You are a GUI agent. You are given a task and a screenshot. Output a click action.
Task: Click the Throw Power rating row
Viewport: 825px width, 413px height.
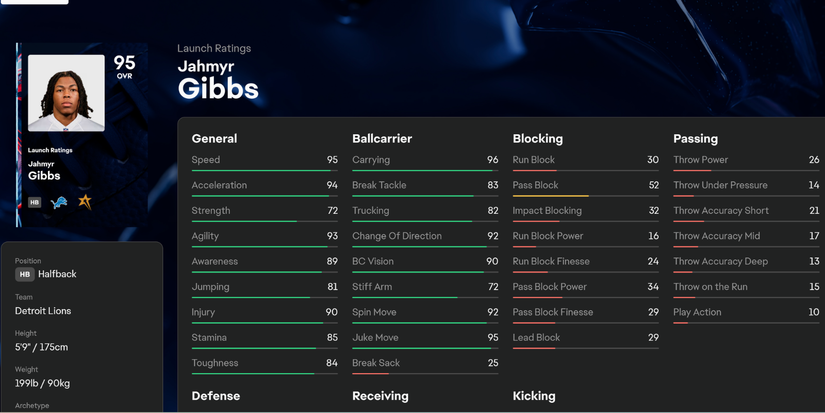click(x=746, y=160)
